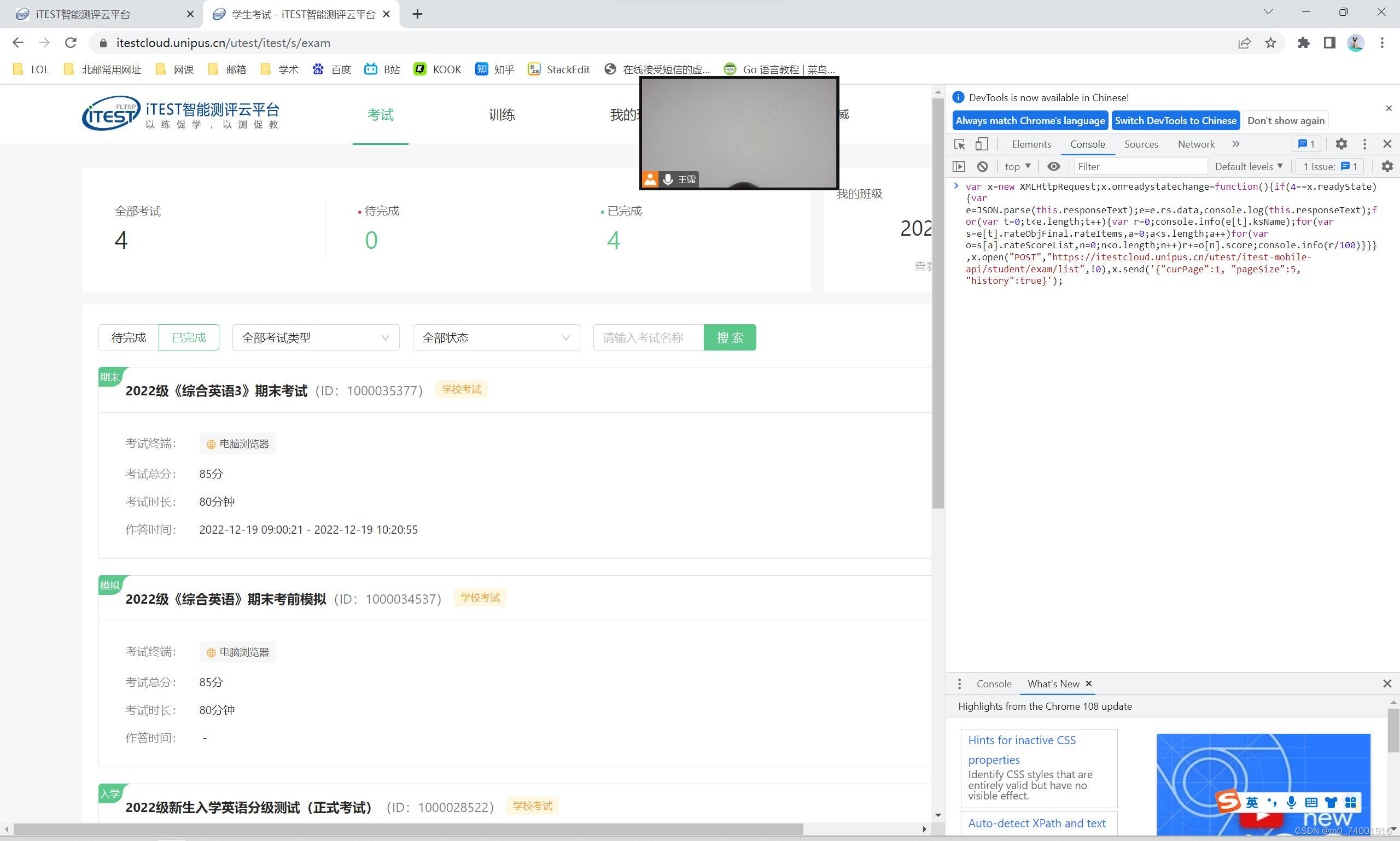1400x841 pixels.
Task: Reload the page with refresh icon
Action: [x=71, y=43]
